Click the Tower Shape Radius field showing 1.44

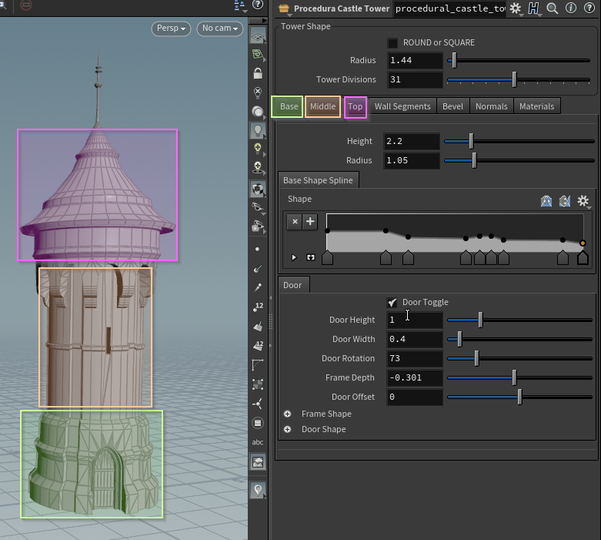coord(415,61)
